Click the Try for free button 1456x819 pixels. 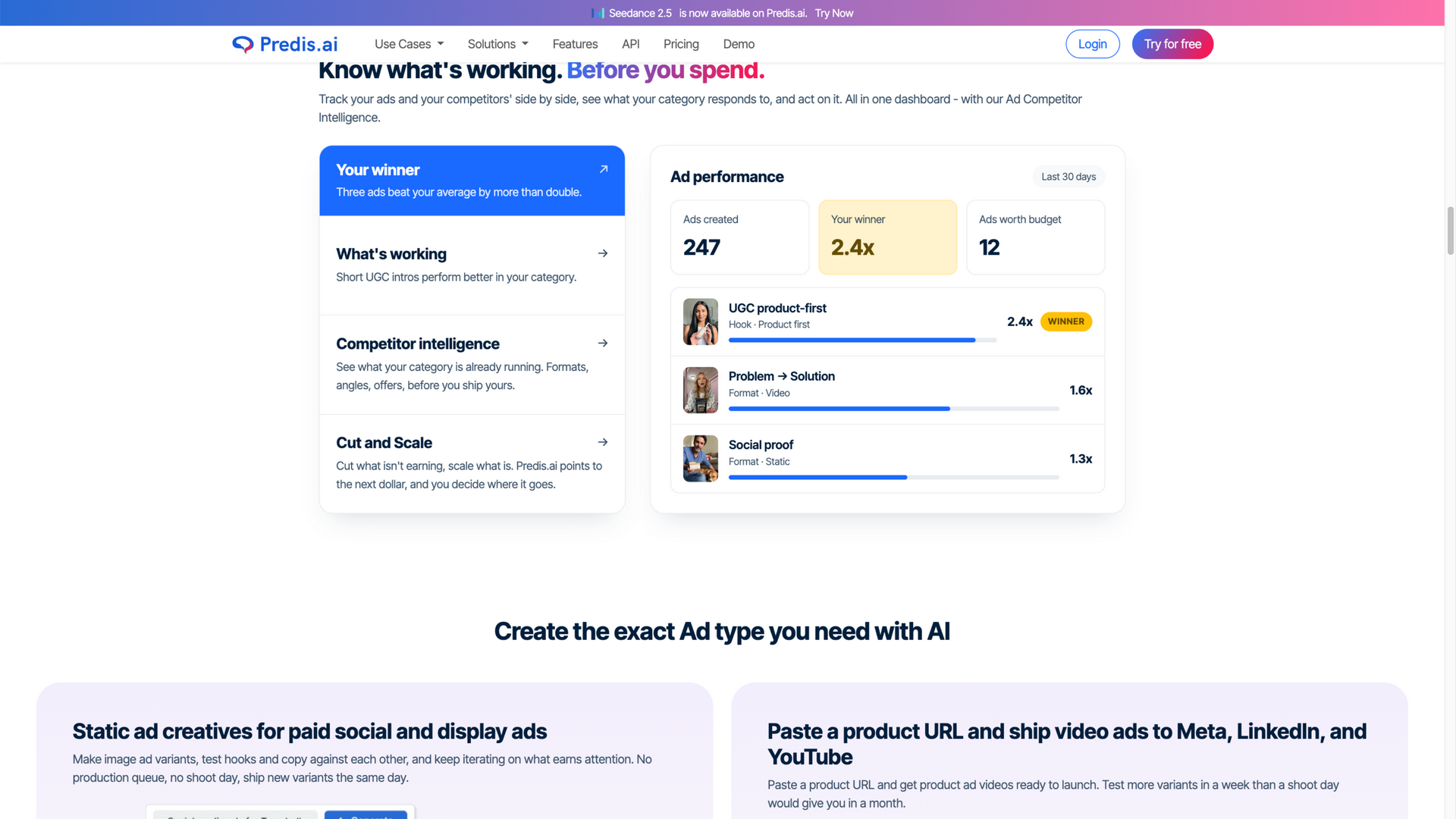click(x=1172, y=44)
